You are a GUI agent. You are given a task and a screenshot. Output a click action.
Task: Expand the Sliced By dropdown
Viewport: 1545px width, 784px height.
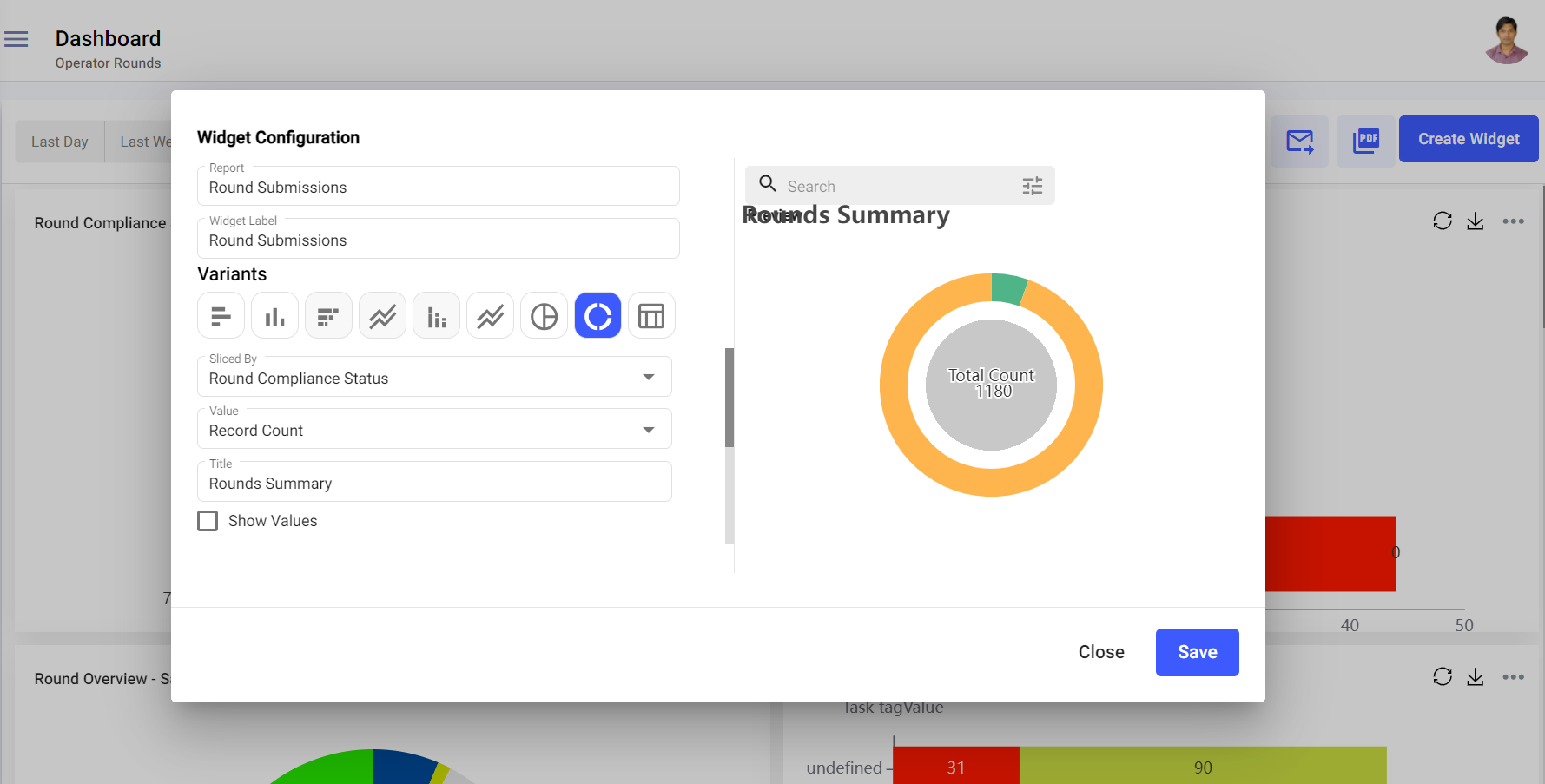click(x=648, y=378)
